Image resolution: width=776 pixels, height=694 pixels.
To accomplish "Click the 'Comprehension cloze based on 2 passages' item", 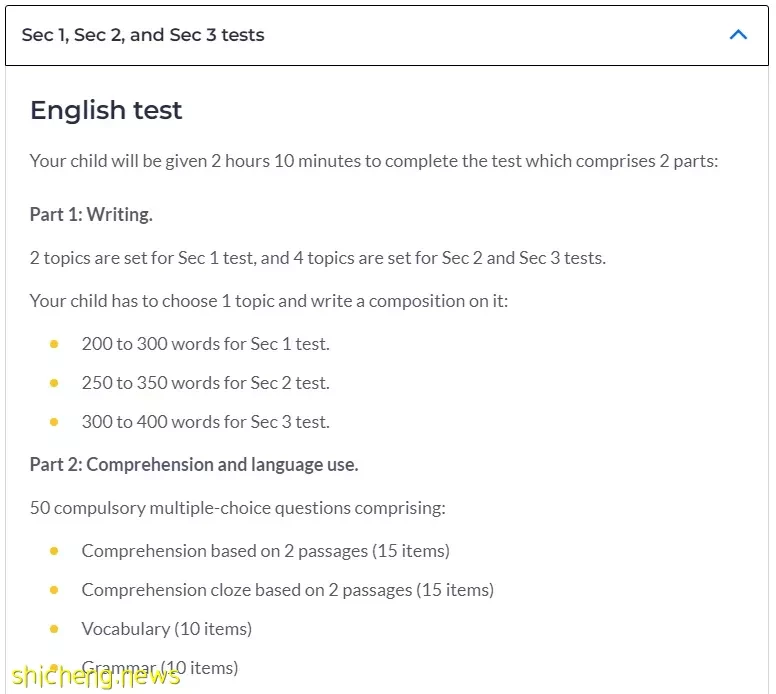I will click(x=288, y=590).
